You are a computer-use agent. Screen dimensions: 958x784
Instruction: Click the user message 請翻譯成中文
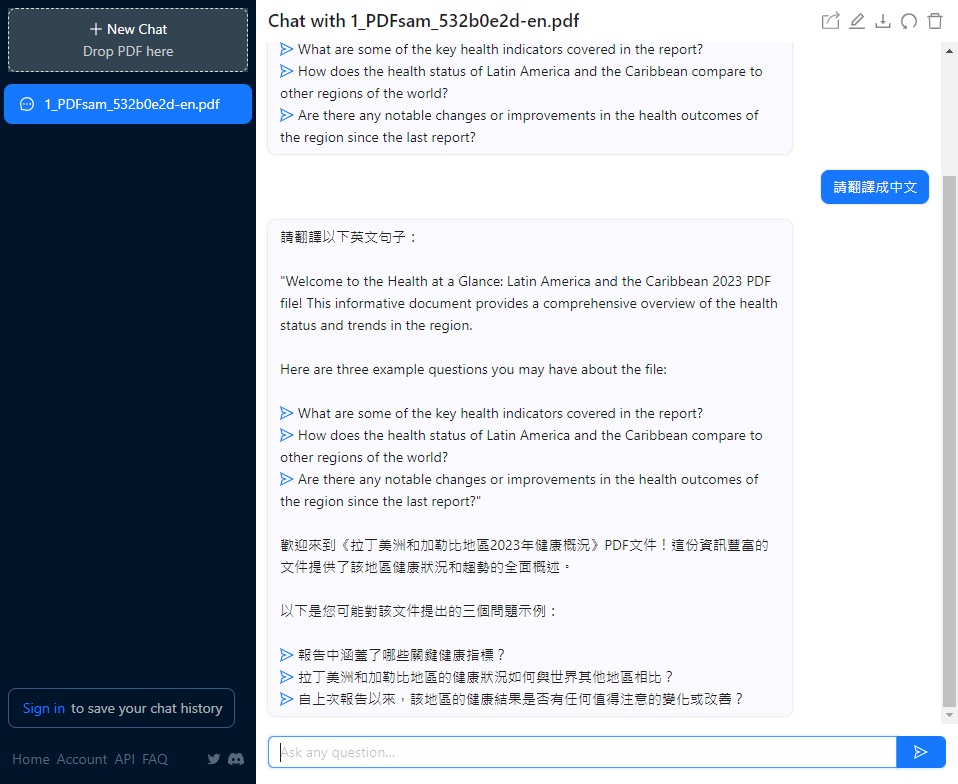coord(874,187)
